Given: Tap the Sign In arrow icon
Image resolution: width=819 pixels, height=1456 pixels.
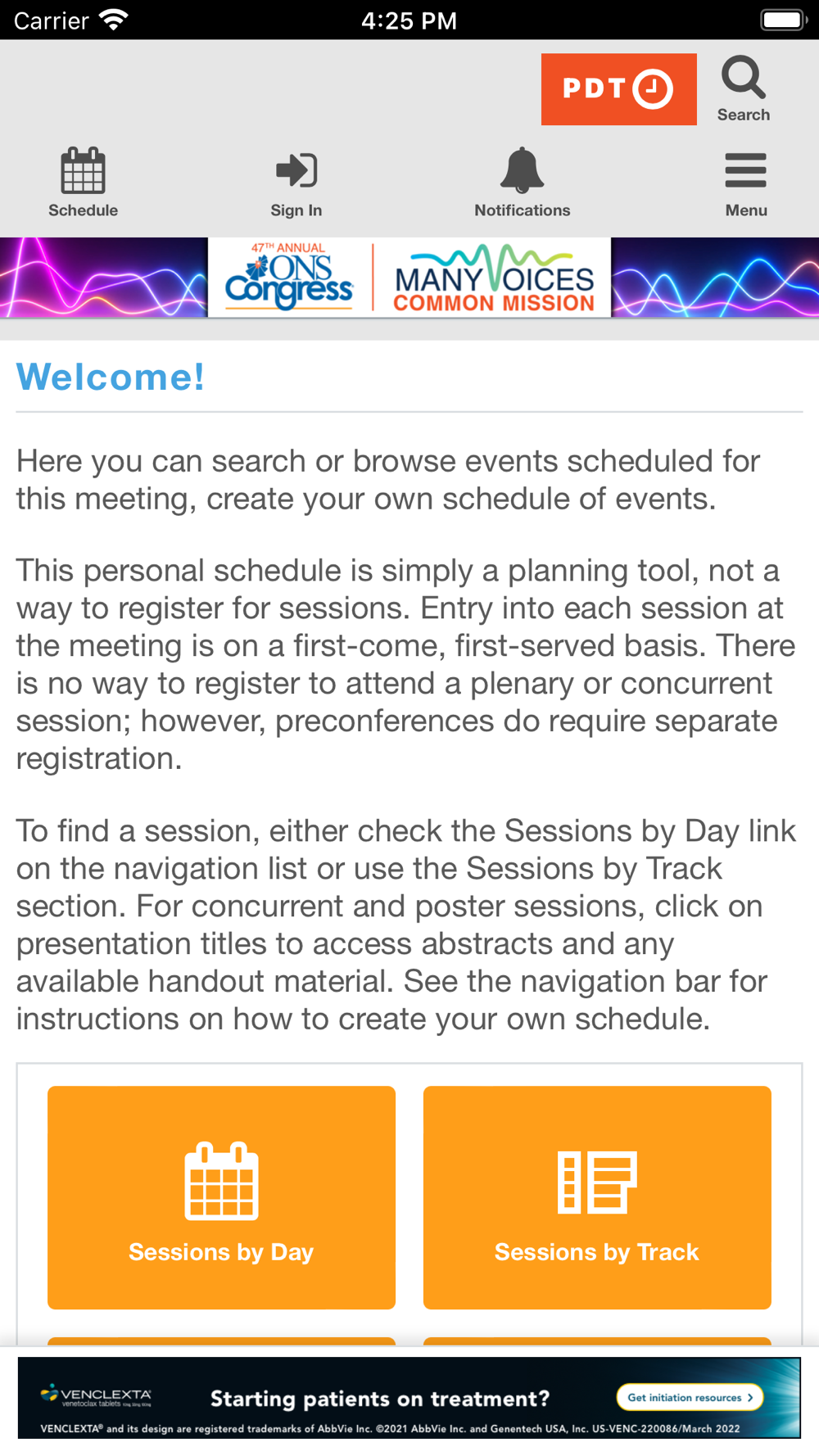Looking at the screenshot, I should tap(296, 170).
